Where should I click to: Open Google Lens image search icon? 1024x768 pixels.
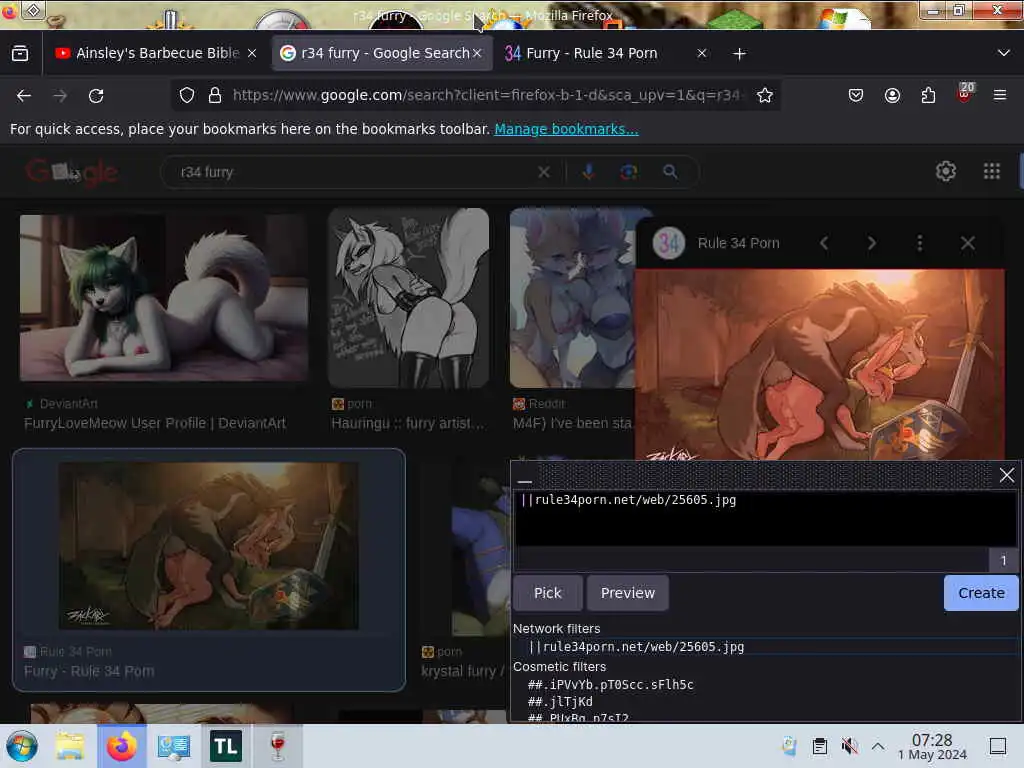pos(628,172)
